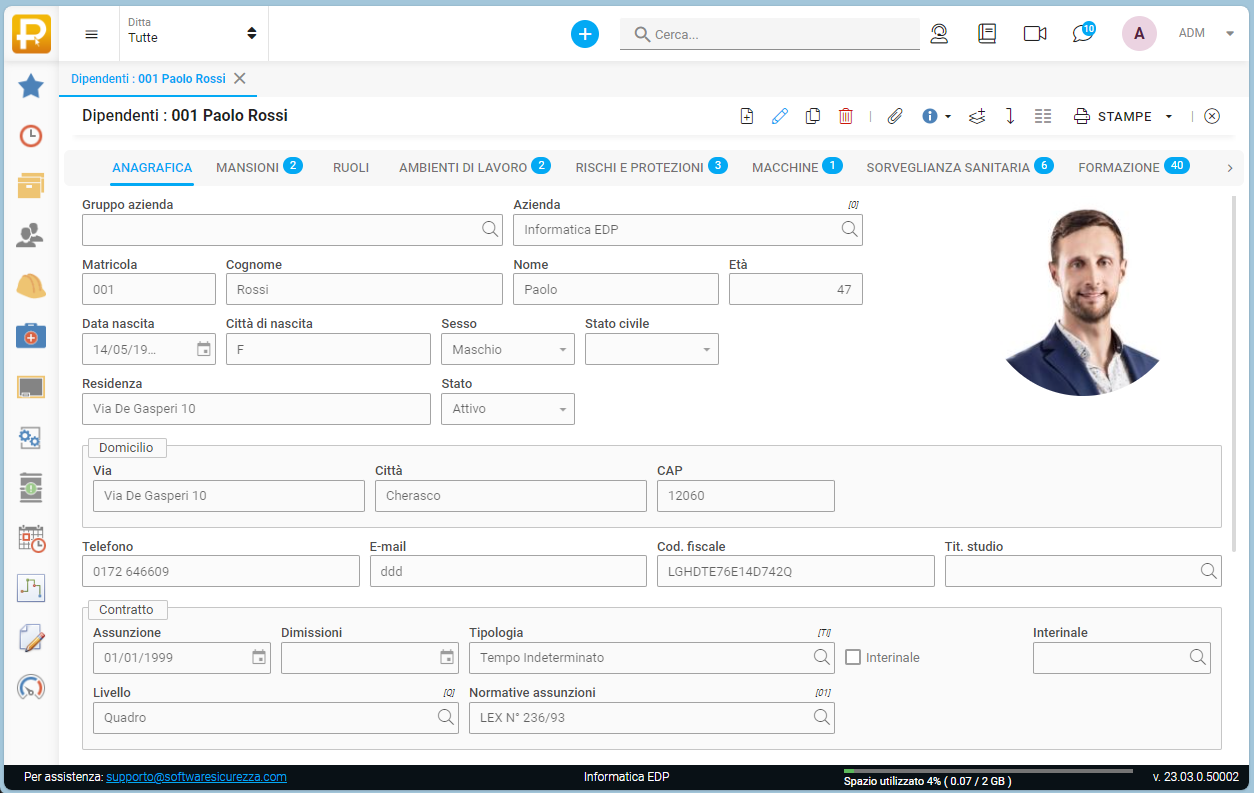This screenshot has height=793, width=1254.
Task: Open the chat messages icon
Action: click(1082, 33)
